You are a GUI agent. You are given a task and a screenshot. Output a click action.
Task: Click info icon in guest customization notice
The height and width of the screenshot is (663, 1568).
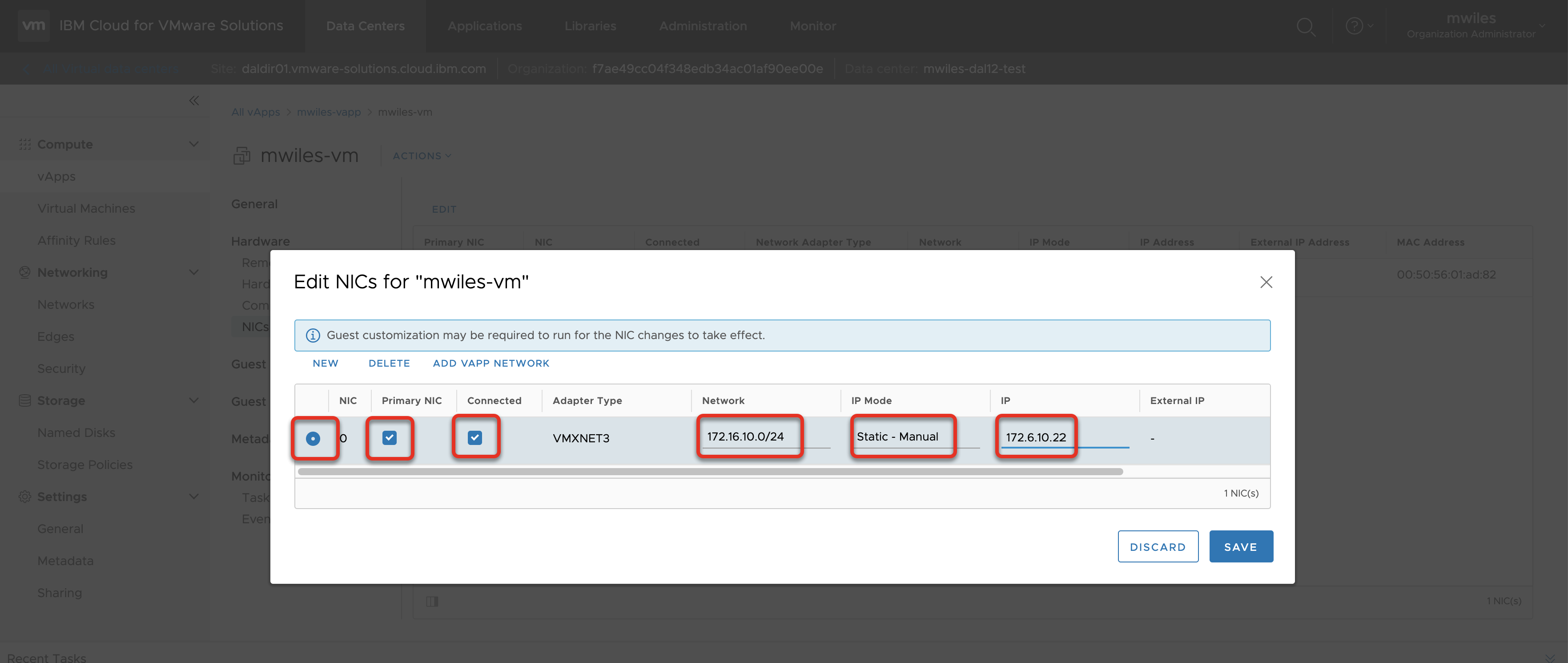point(313,336)
